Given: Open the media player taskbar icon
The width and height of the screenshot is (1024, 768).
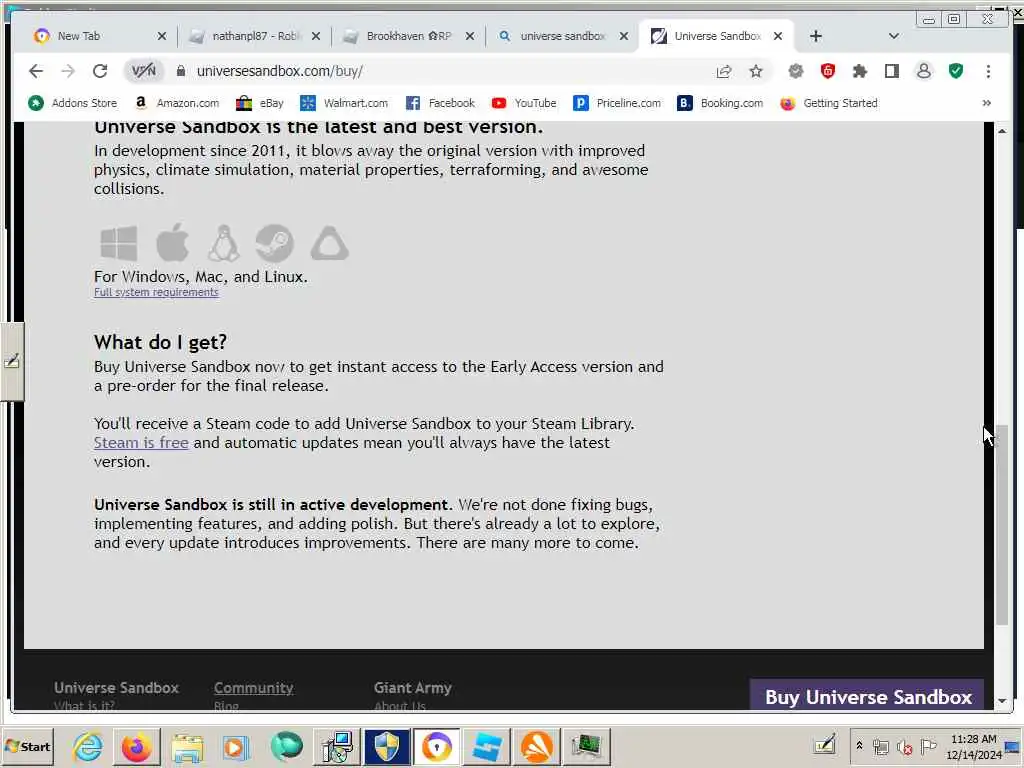Looking at the screenshot, I should point(236,746).
